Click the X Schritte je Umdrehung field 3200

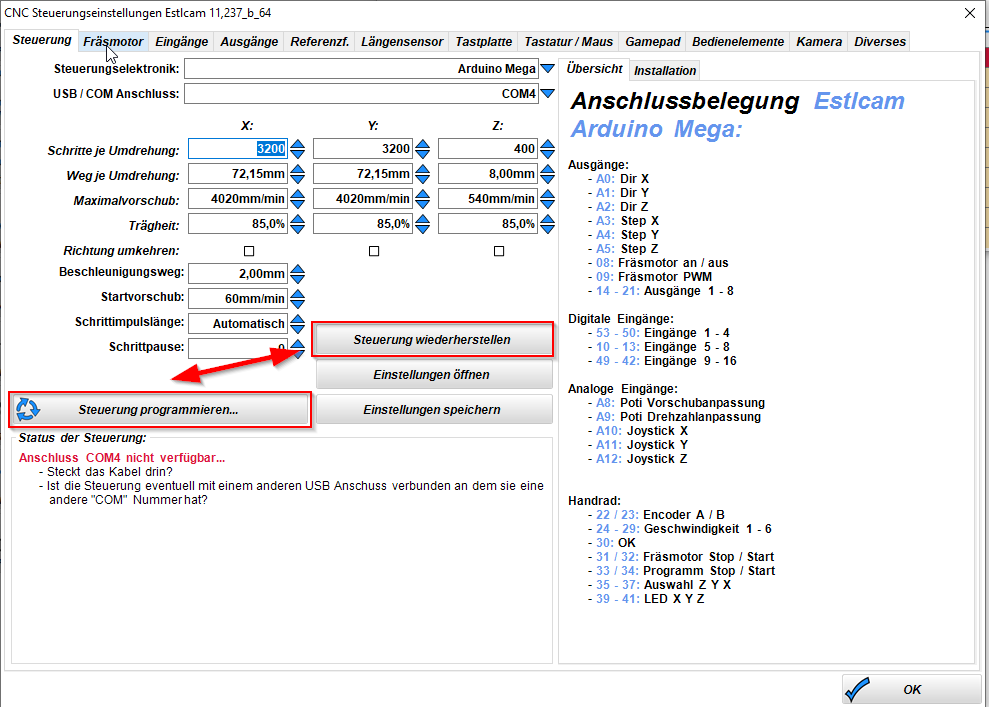[238, 149]
